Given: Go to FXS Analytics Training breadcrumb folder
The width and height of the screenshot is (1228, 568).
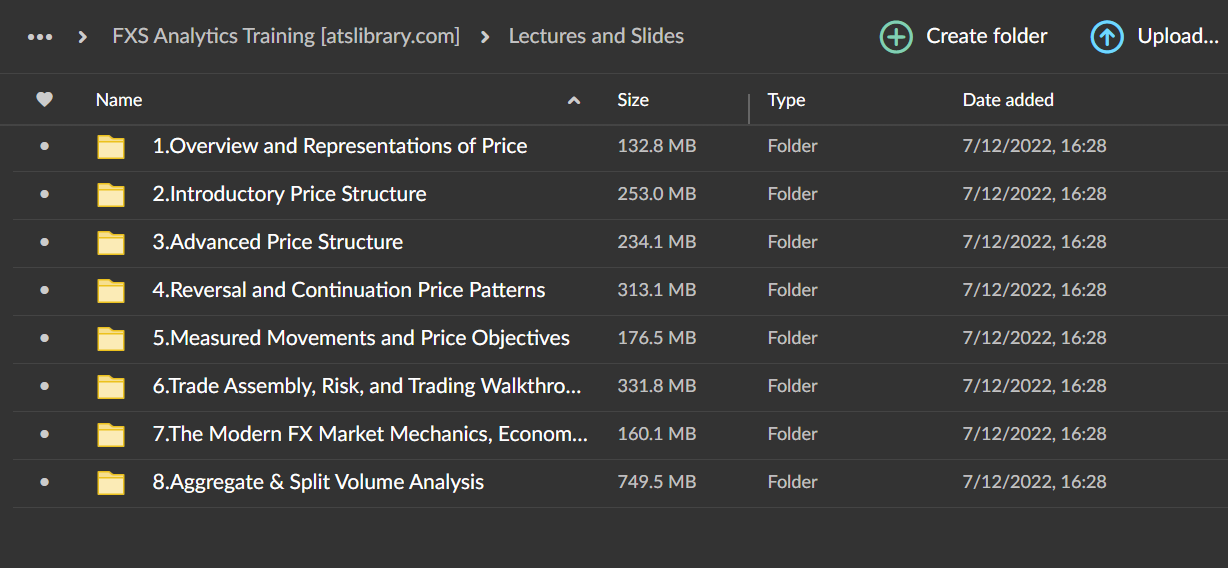Looking at the screenshot, I should pyautogui.click(x=286, y=37).
